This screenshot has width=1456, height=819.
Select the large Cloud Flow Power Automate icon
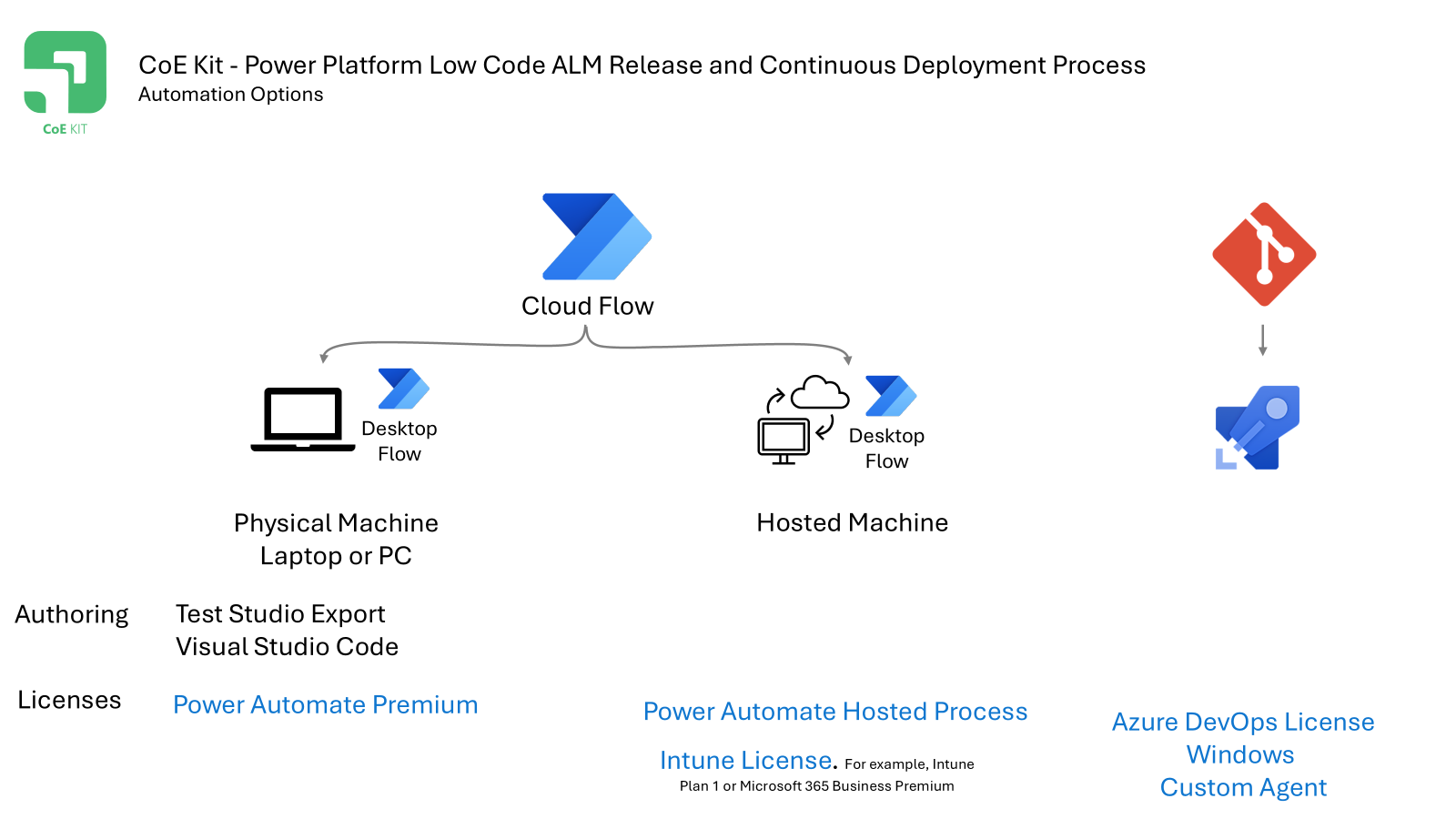(x=597, y=237)
